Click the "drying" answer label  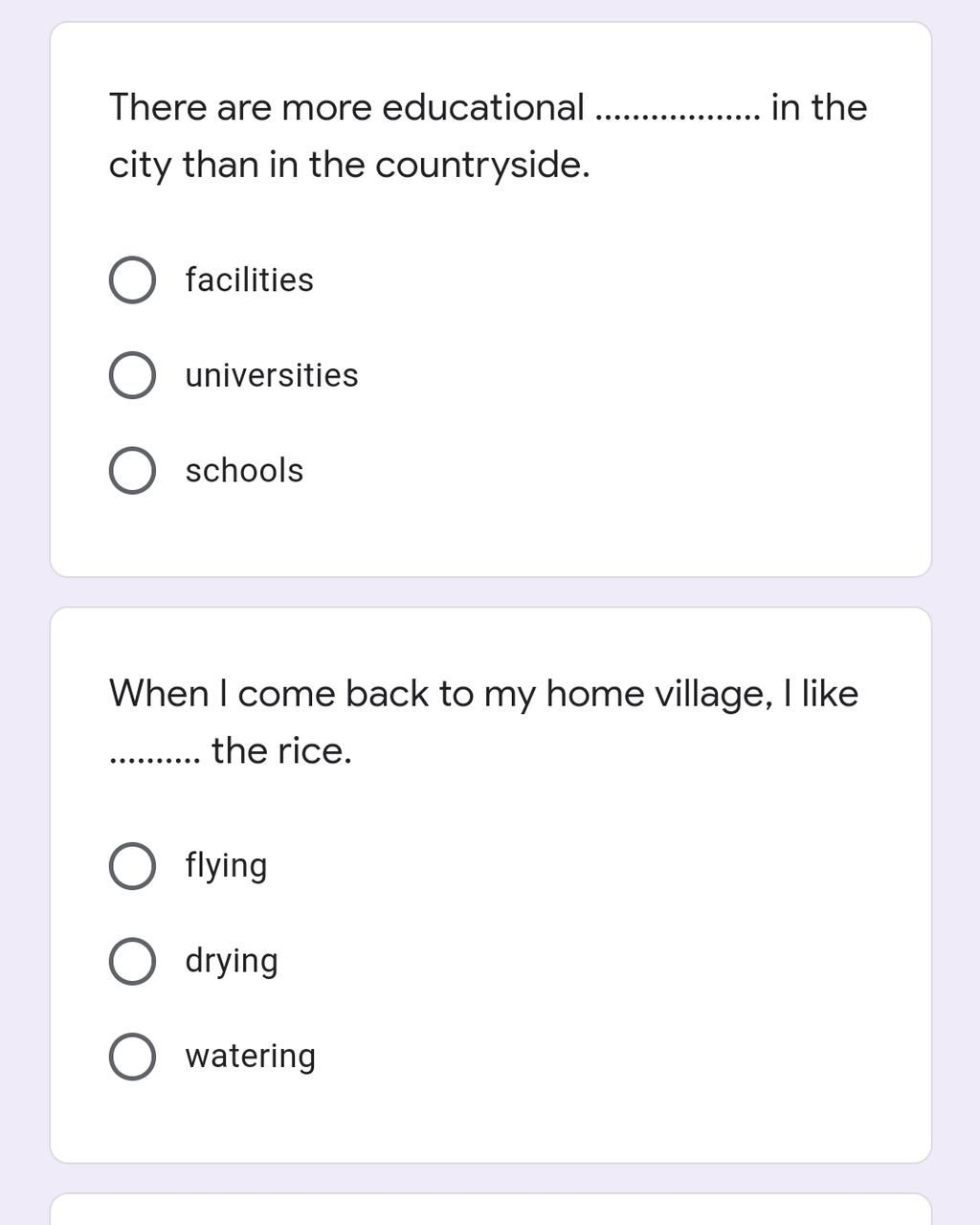coord(232,962)
